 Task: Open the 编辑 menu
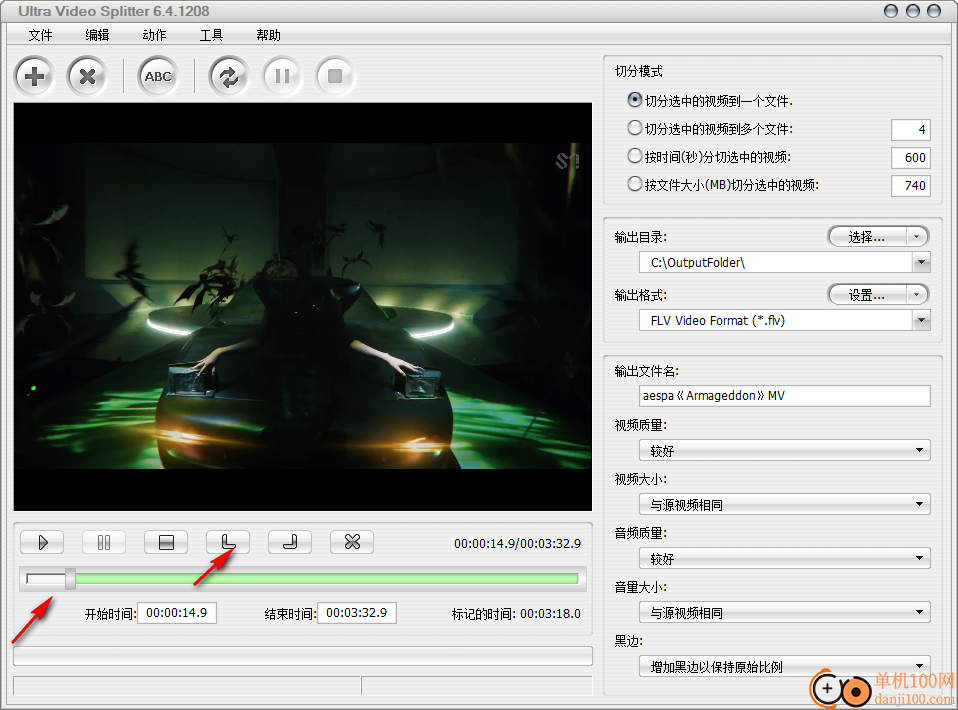pos(97,35)
